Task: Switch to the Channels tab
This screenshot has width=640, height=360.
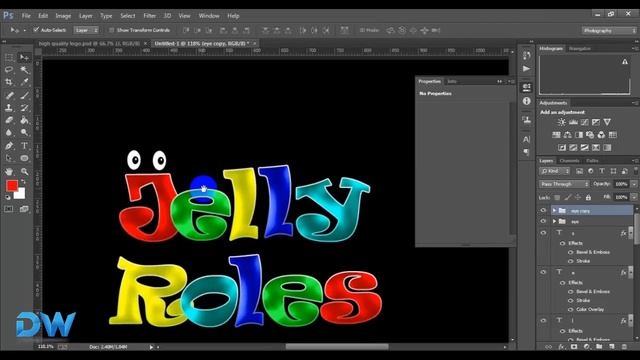Action: pos(569,161)
